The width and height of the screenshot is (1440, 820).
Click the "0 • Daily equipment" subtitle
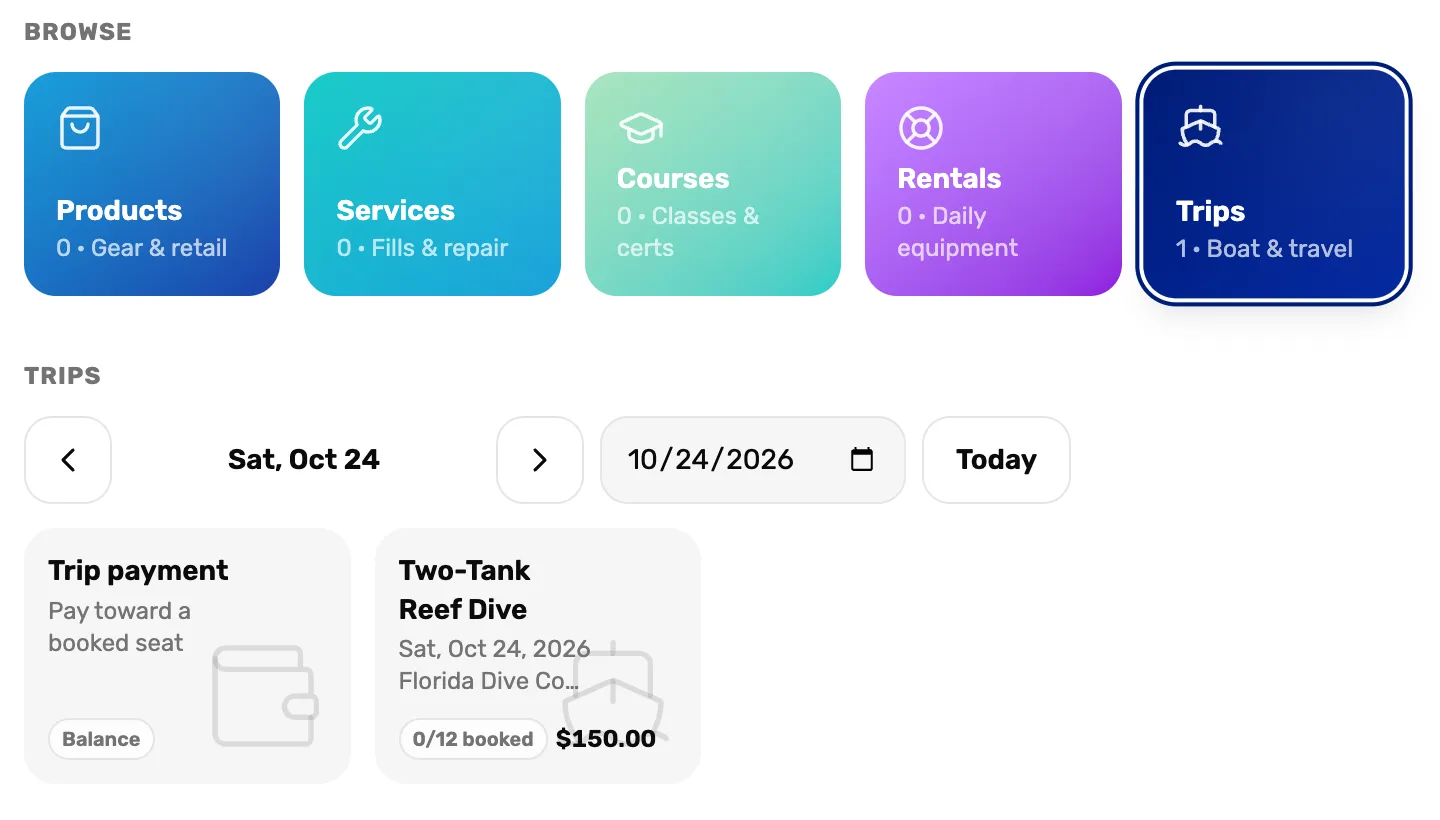pos(957,232)
